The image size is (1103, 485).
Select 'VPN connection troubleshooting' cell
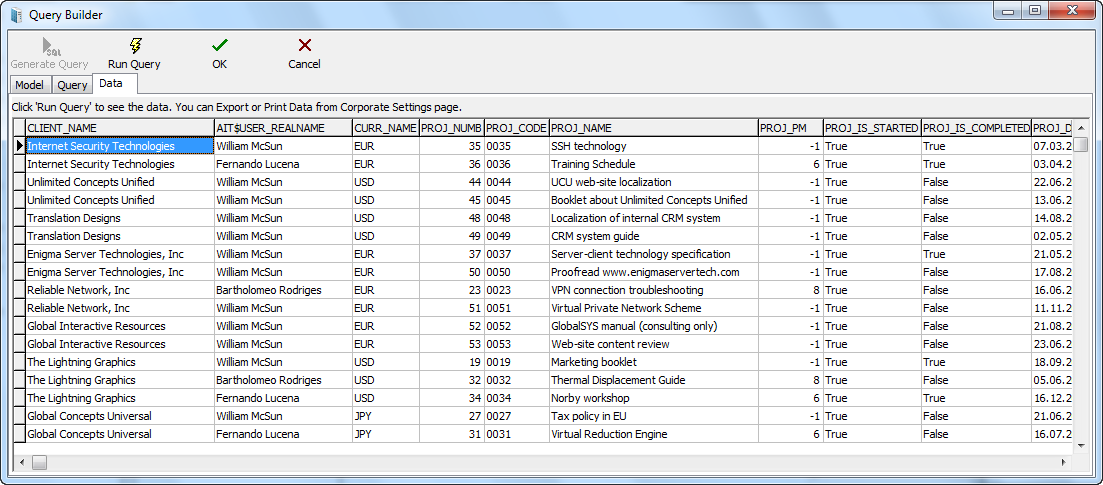pos(653,290)
